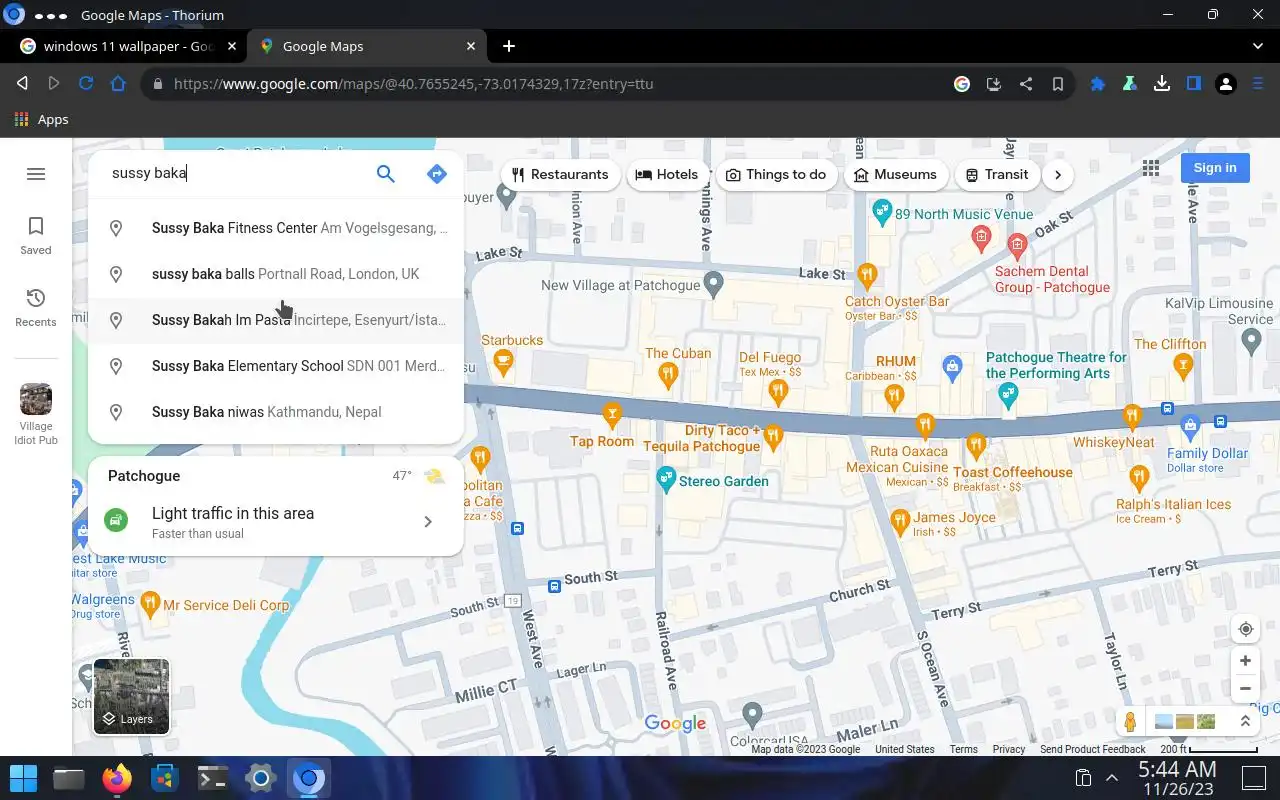Choose Sussy Baka Elementary School suggestion
Screen dimensions: 1280x800
click(x=276, y=366)
